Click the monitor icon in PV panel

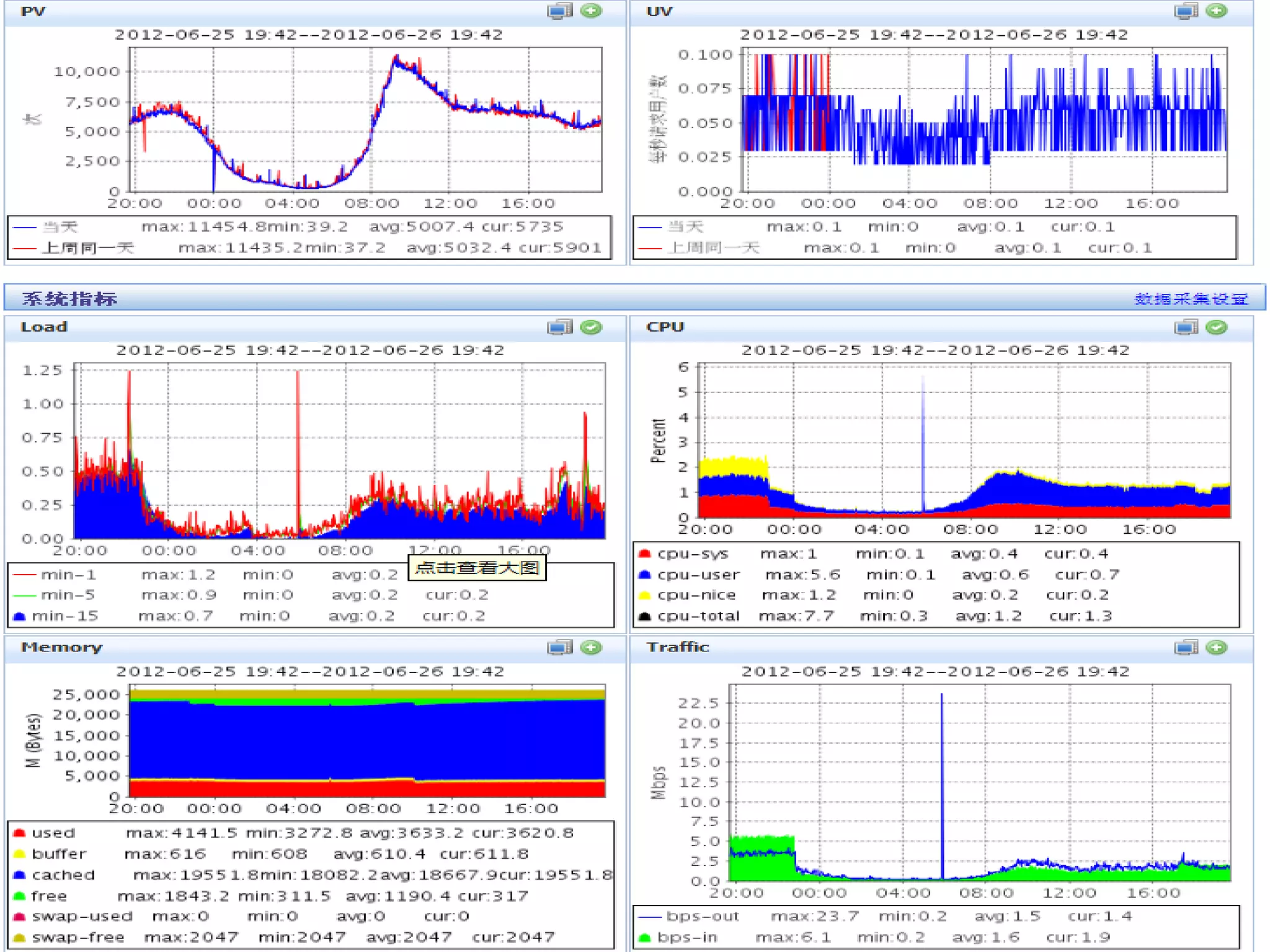[x=559, y=11]
